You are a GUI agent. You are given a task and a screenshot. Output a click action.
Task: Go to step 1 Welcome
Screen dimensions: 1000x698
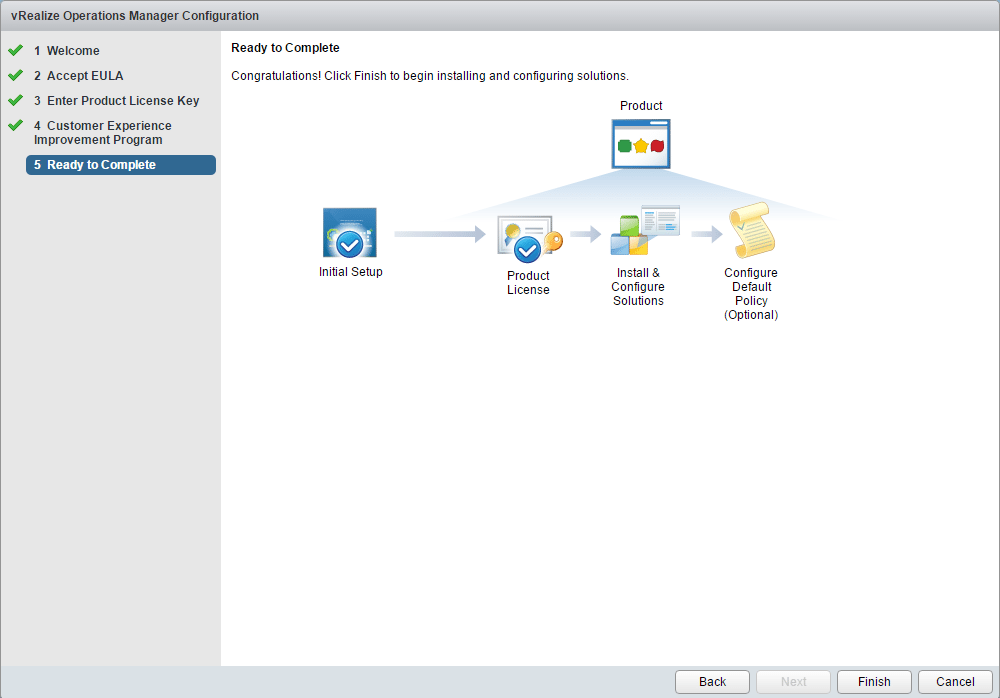(x=67, y=50)
